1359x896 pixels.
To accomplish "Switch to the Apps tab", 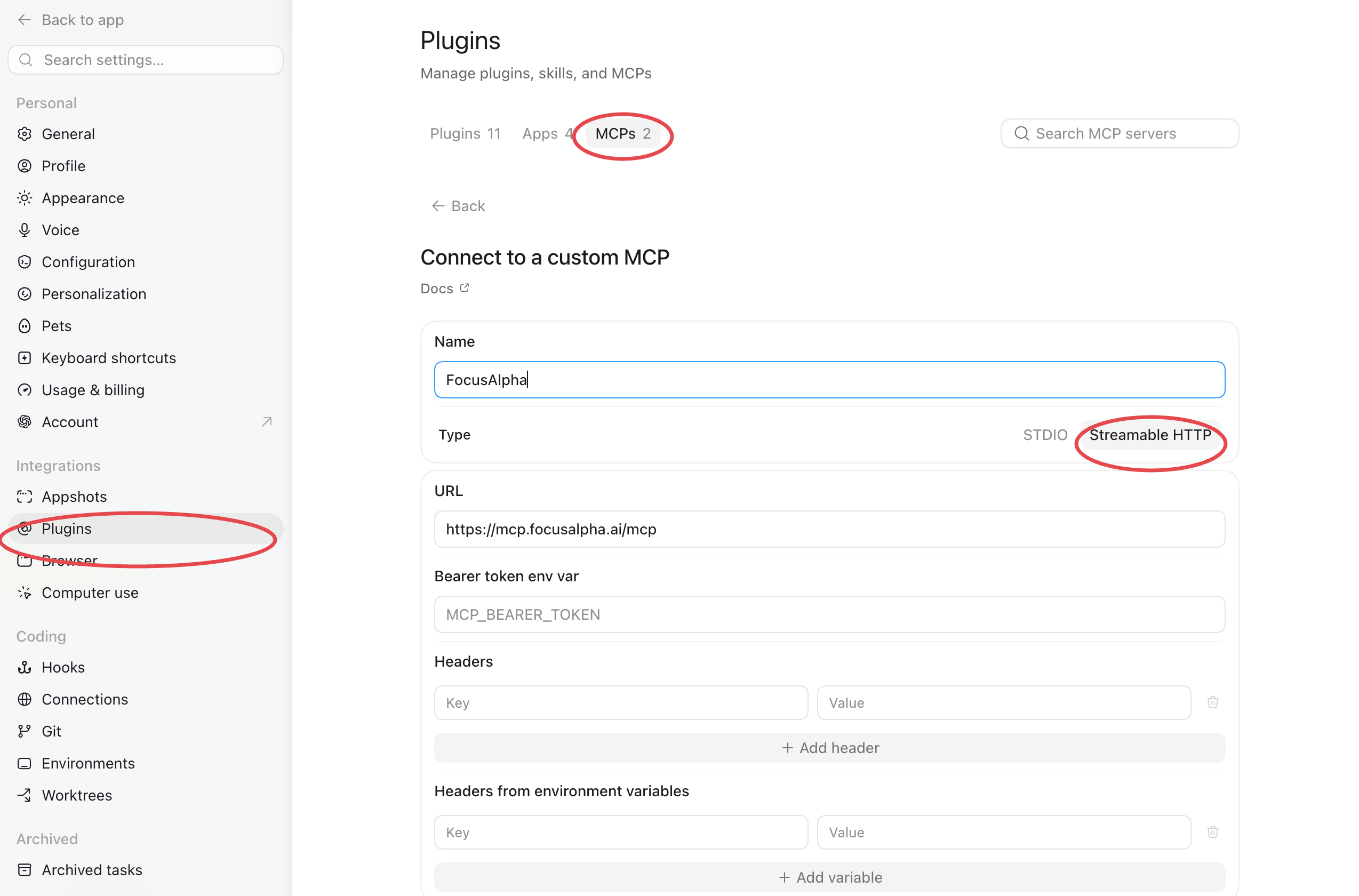I will tap(546, 133).
